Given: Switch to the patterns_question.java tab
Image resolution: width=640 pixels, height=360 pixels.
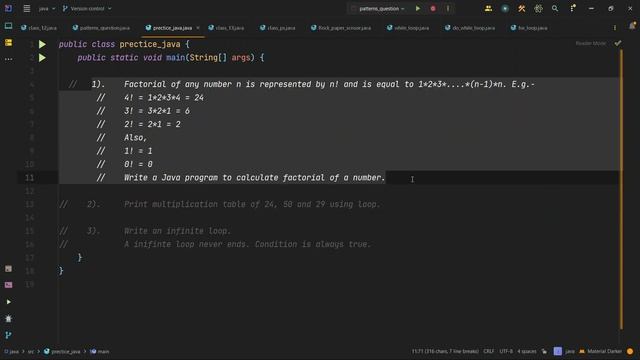Looking at the screenshot, I should tap(101, 28).
